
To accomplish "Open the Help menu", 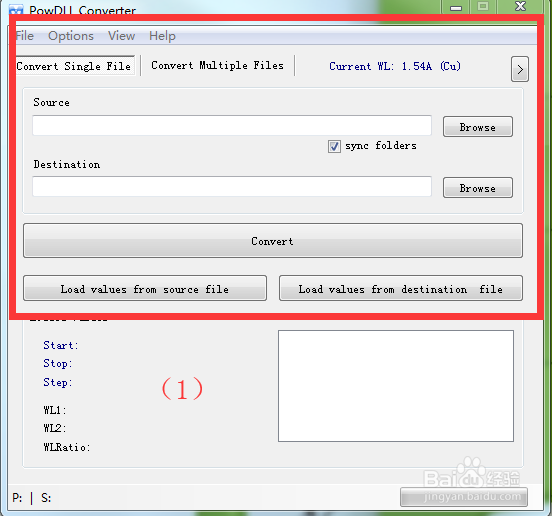I will tap(162, 36).
